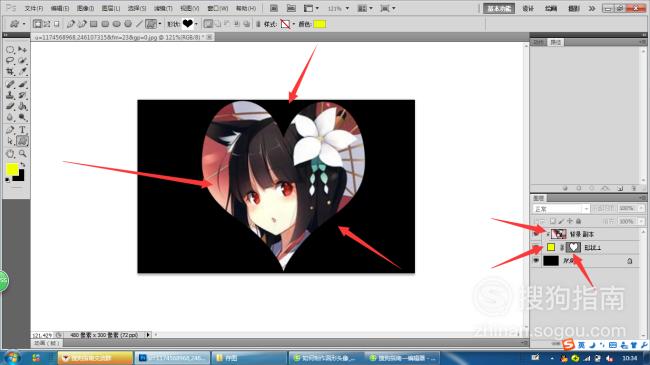Select the Path Selection tool

point(10,141)
